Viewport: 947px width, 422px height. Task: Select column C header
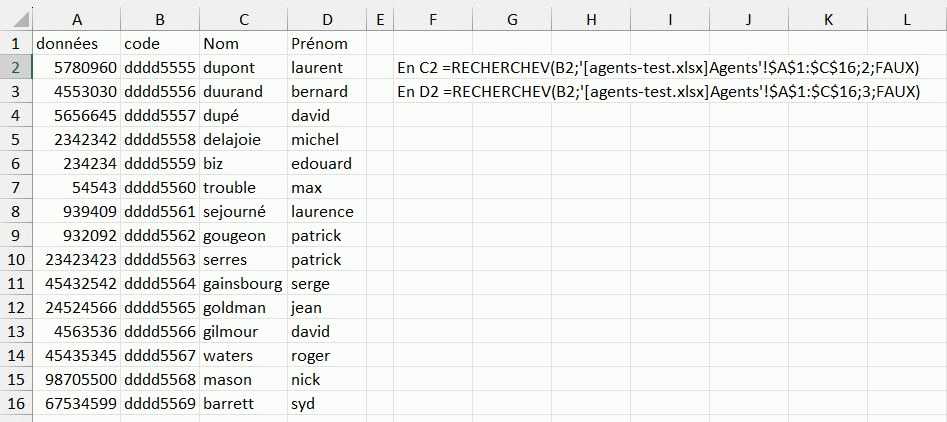[243, 18]
